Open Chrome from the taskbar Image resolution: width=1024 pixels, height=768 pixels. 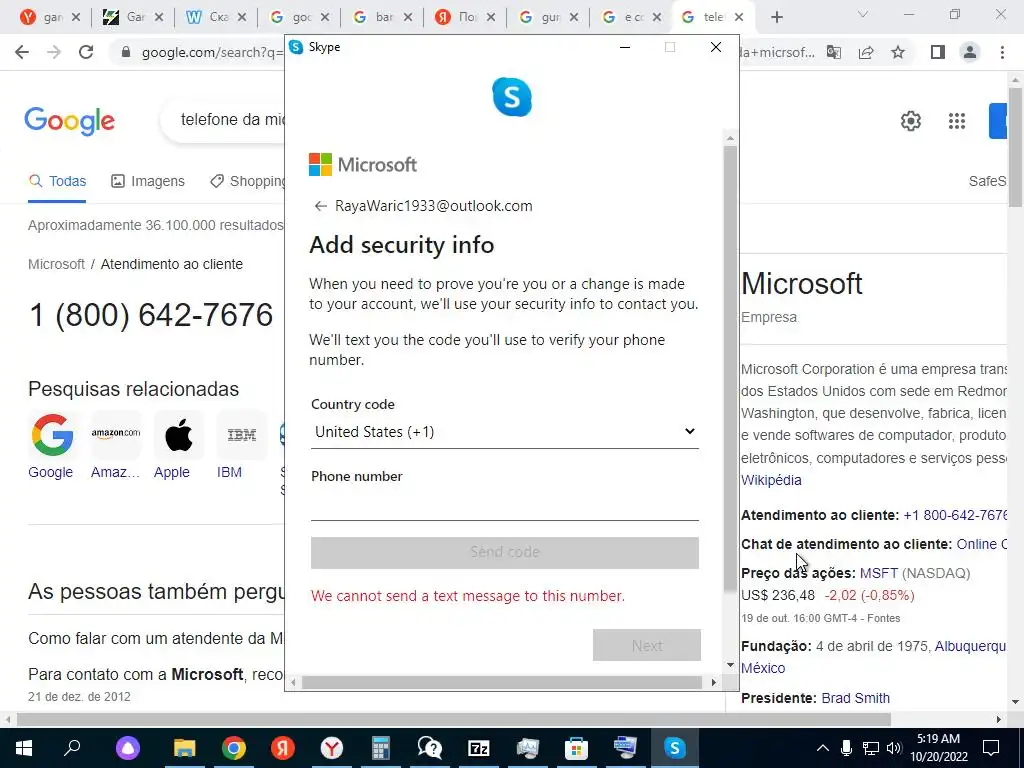(x=233, y=748)
